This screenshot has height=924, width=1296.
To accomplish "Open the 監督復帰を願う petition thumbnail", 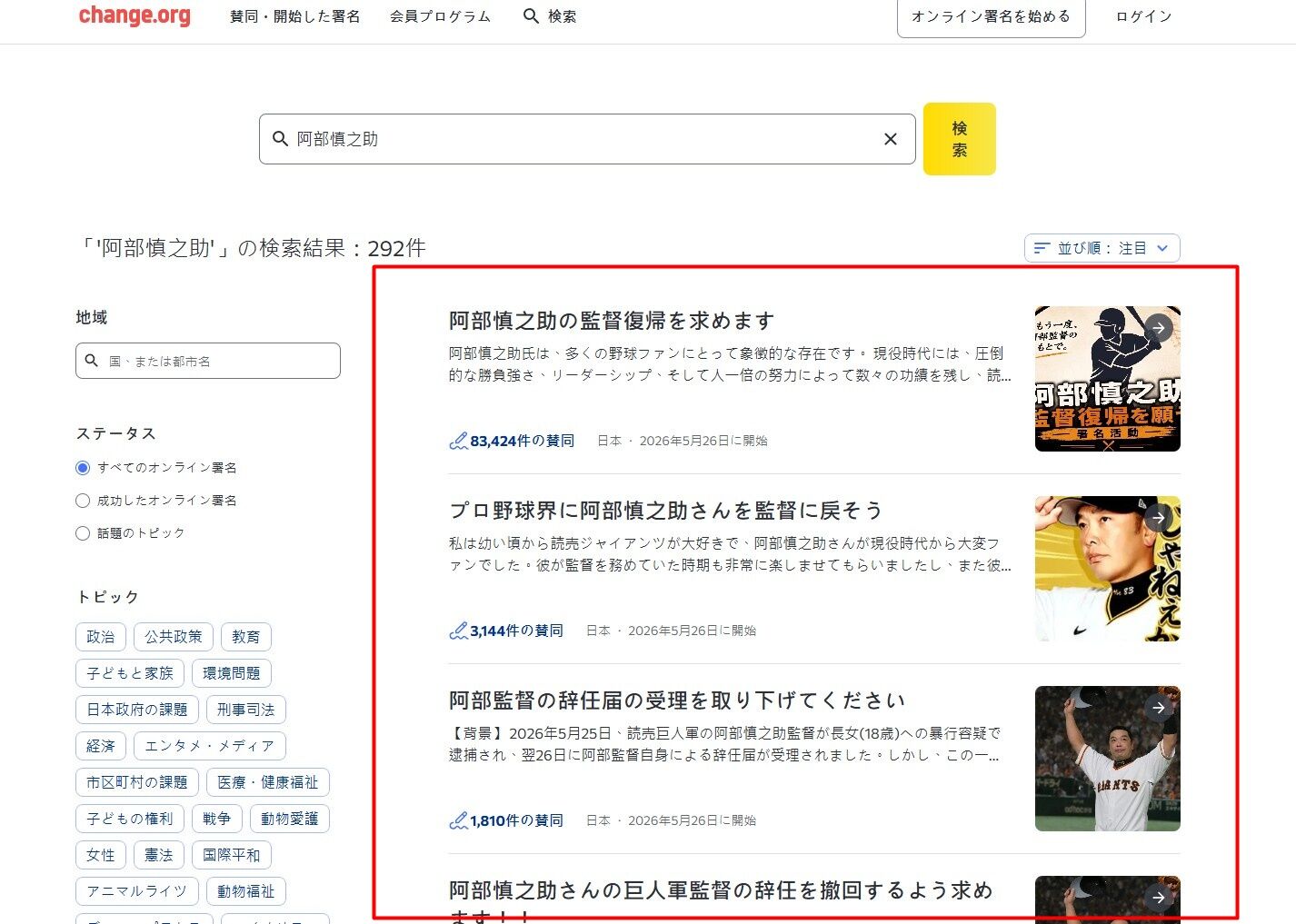I will coord(1108,379).
